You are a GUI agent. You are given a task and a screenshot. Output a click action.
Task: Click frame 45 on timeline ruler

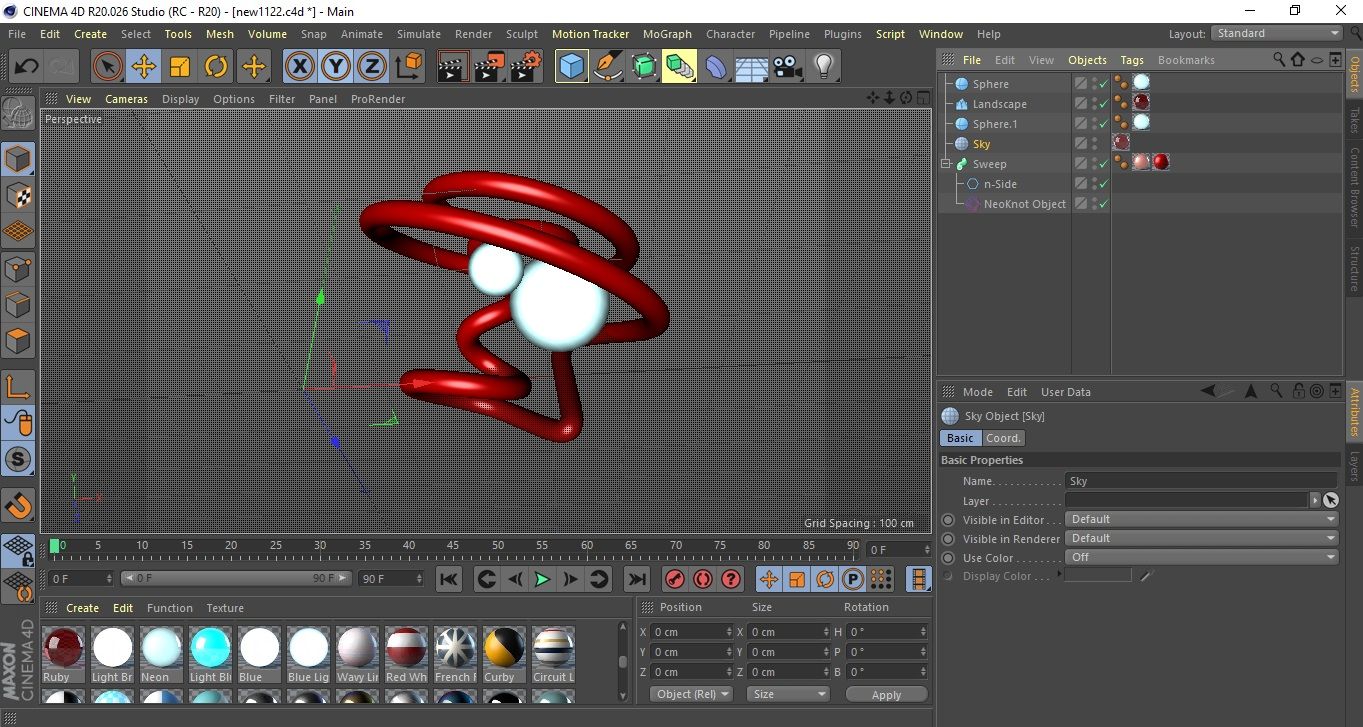(453, 545)
